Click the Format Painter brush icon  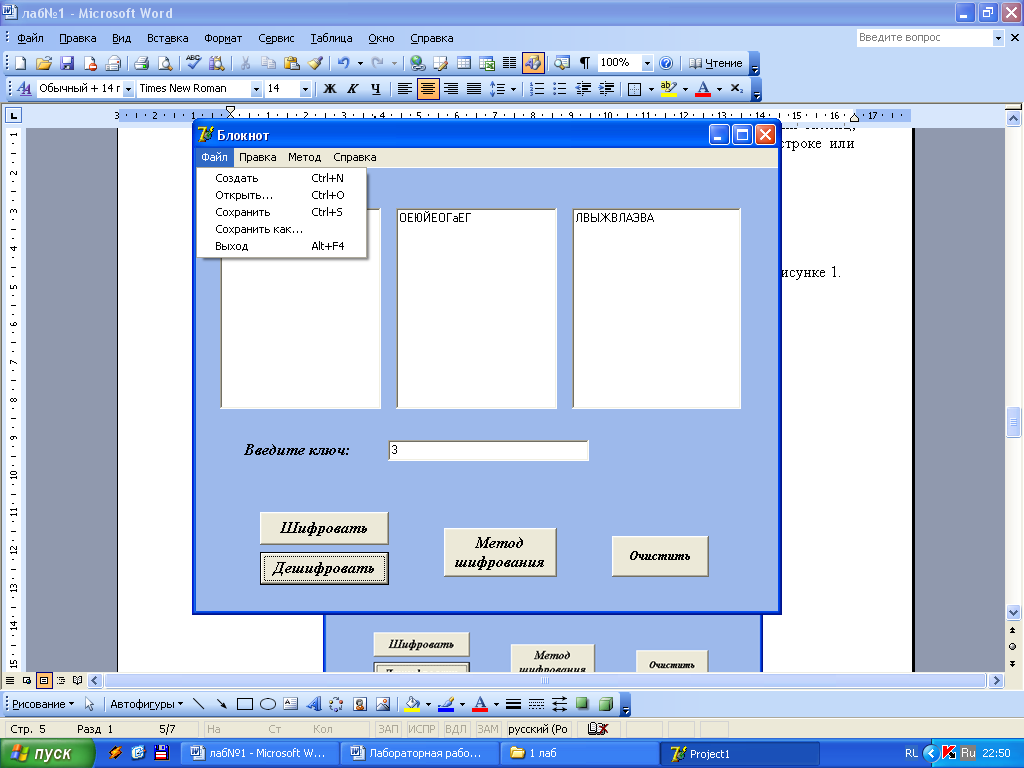tap(315, 63)
